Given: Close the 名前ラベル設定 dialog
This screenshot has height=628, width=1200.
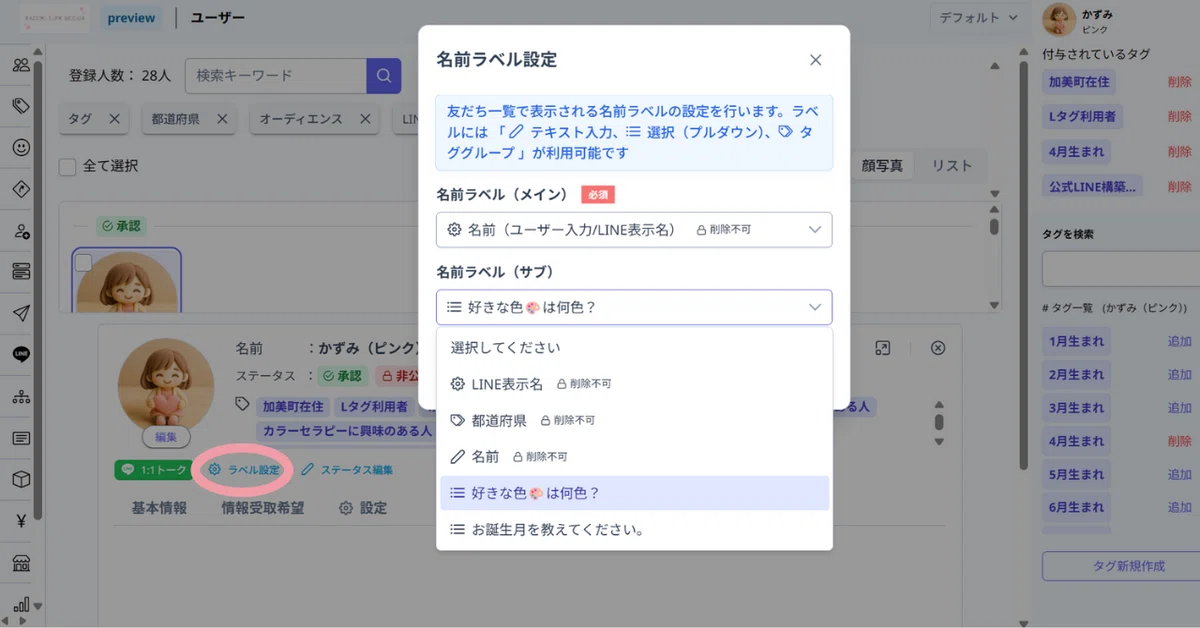Looking at the screenshot, I should pyautogui.click(x=815, y=60).
